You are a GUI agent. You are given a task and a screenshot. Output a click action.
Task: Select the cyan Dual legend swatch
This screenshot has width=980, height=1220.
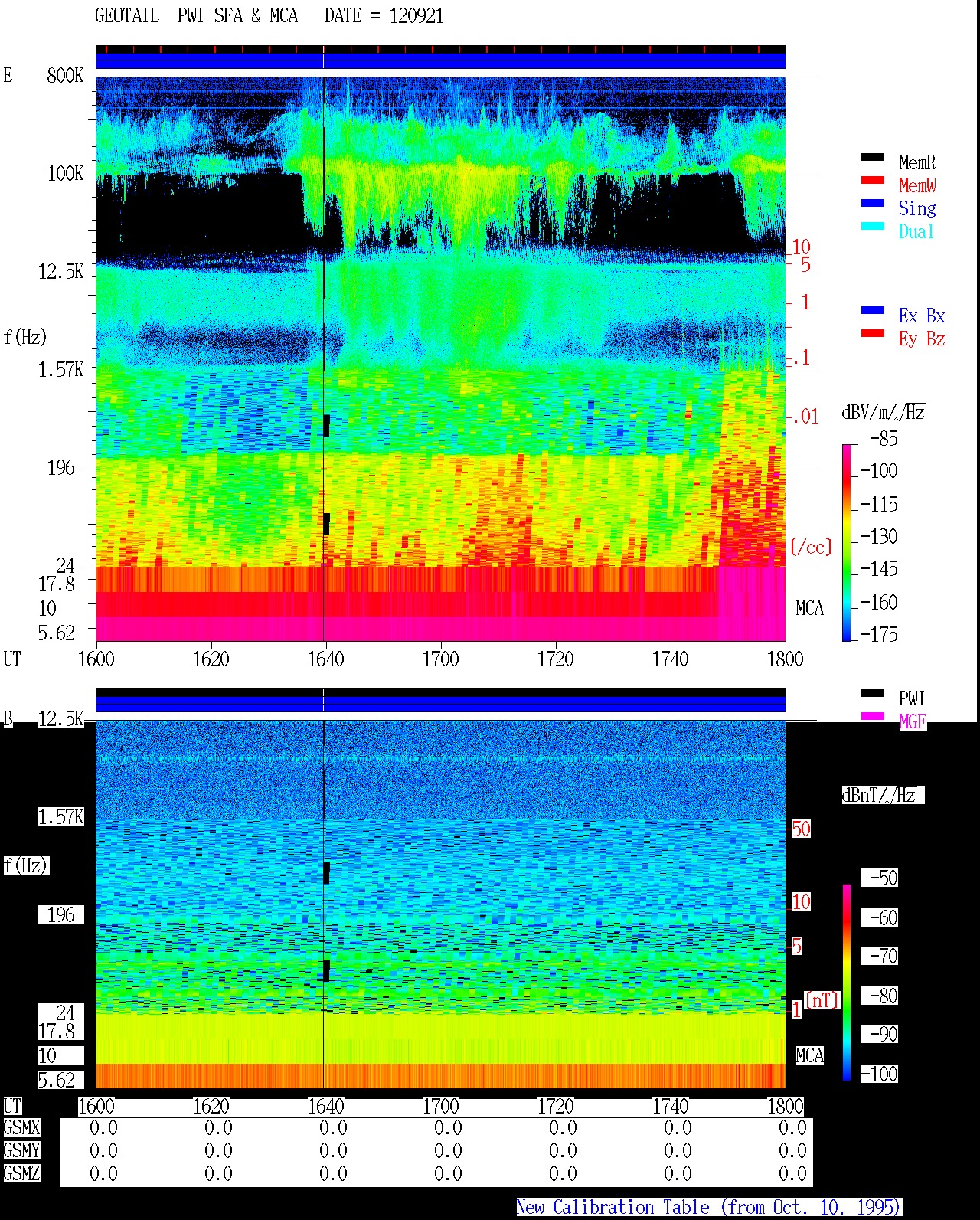(x=873, y=227)
